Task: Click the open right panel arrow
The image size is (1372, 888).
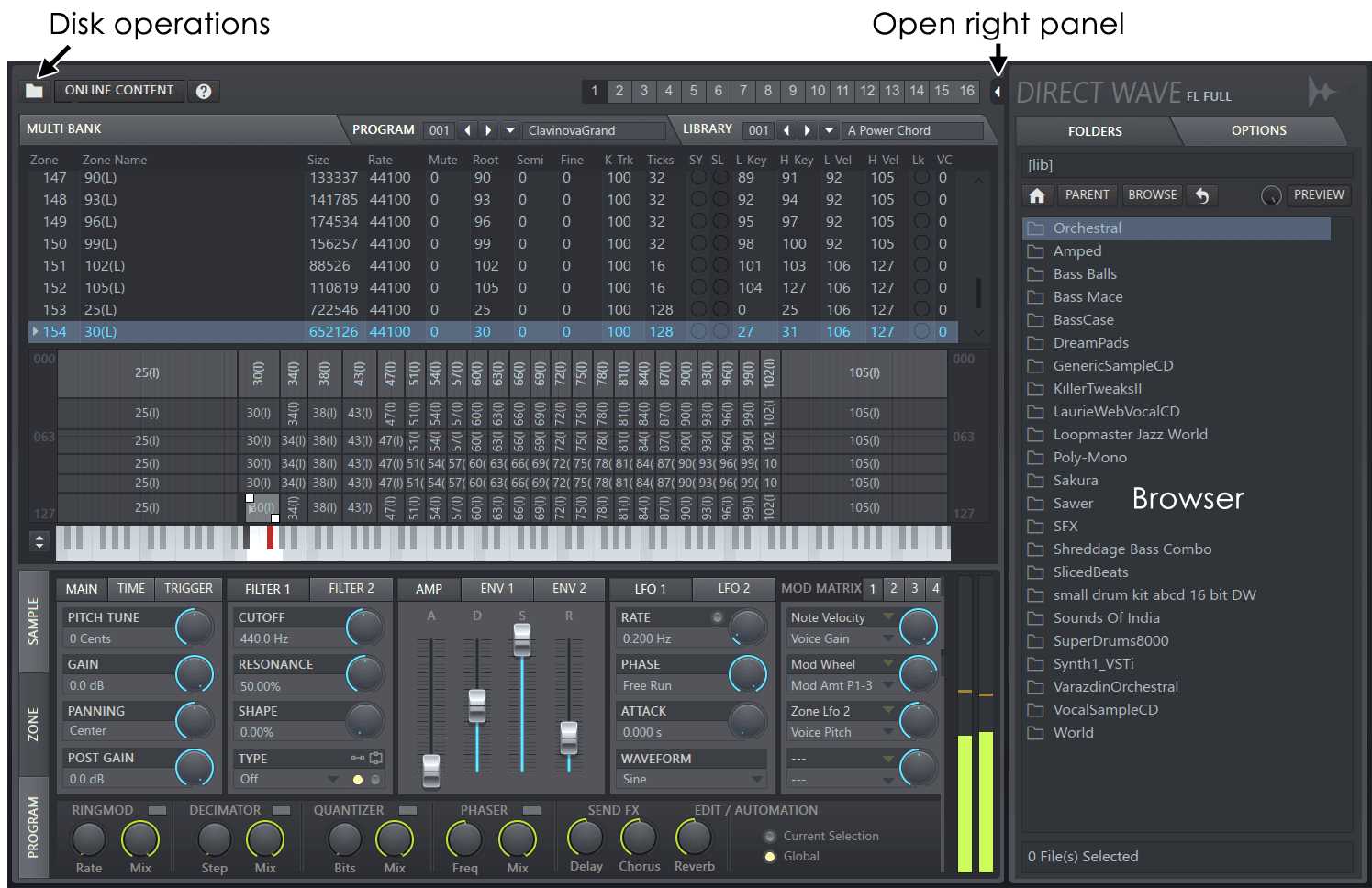Action: (x=998, y=91)
